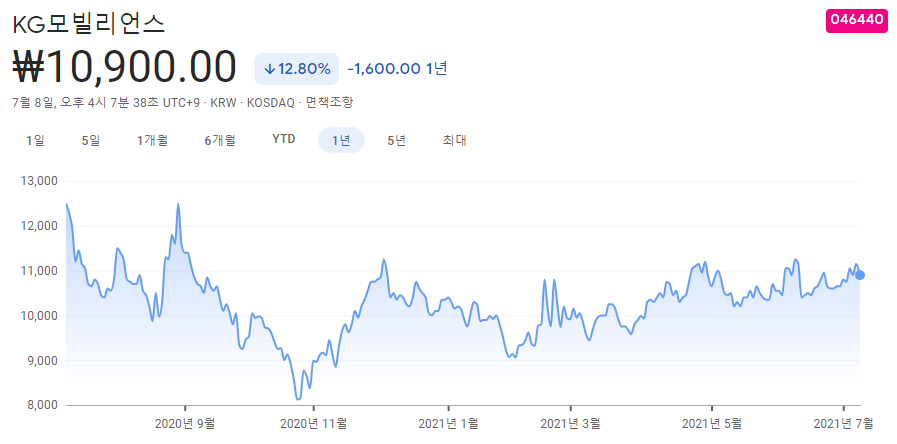
Task: Select the 5일 time range tab
Action: click(x=91, y=140)
